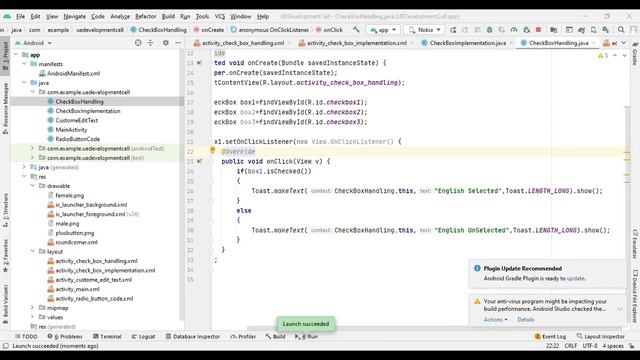Click the CRLF line separator in the status bar
Image resolution: width=640 pixels, height=360 pixels.
571,346
